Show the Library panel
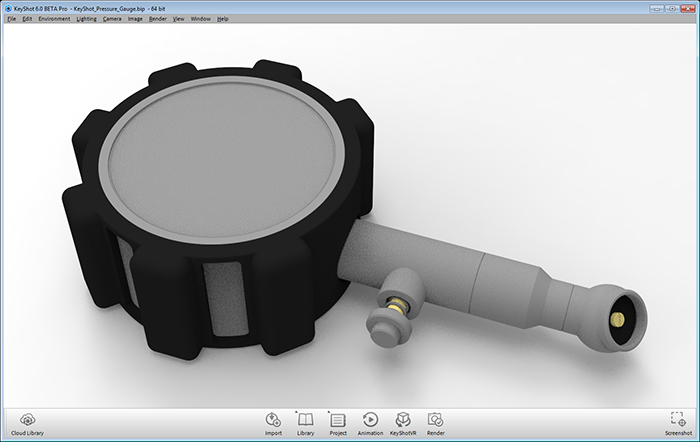The width and height of the screenshot is (700, 442). tap(306, 422)
